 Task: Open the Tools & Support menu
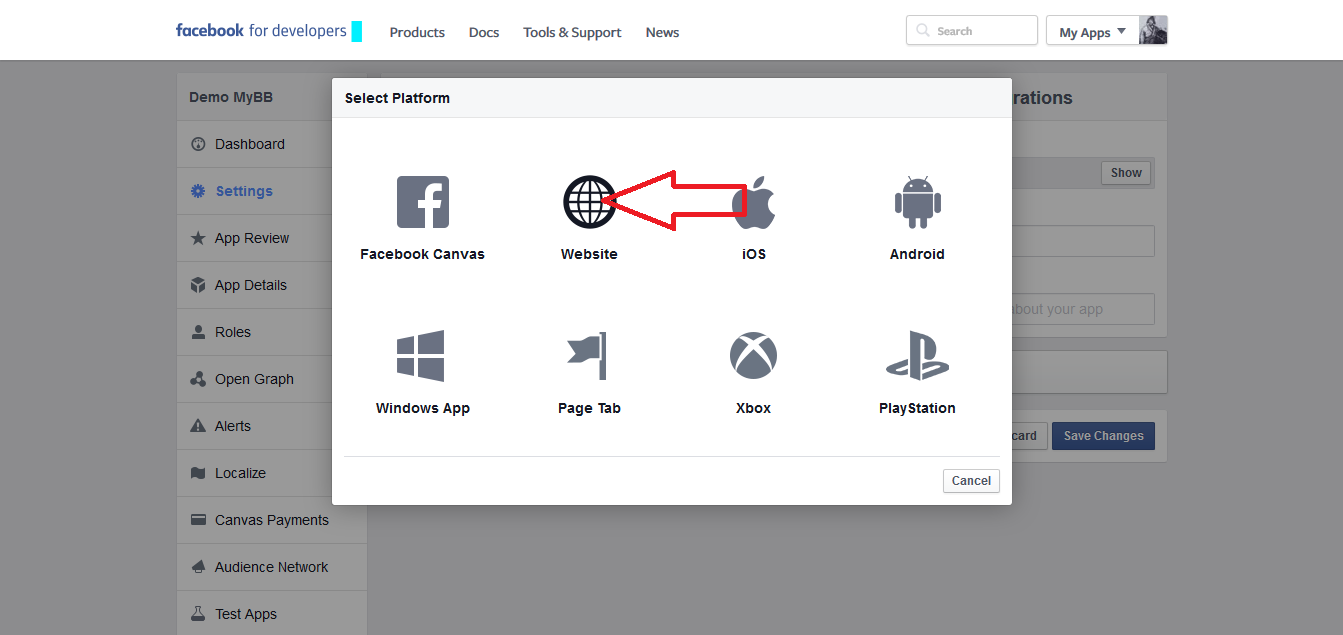coord(572,32)
